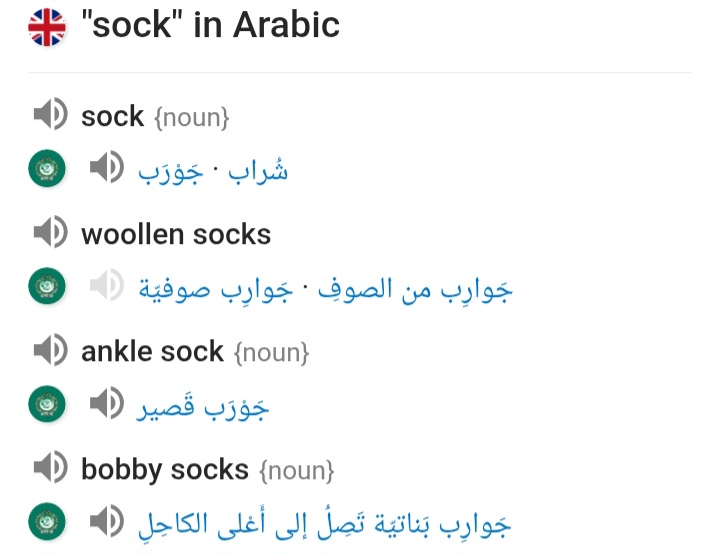Click the greyed-out speaker beside جَوارِب صوفيّة
The width and height of the screenshot is (720, 554).
(107, 285)
